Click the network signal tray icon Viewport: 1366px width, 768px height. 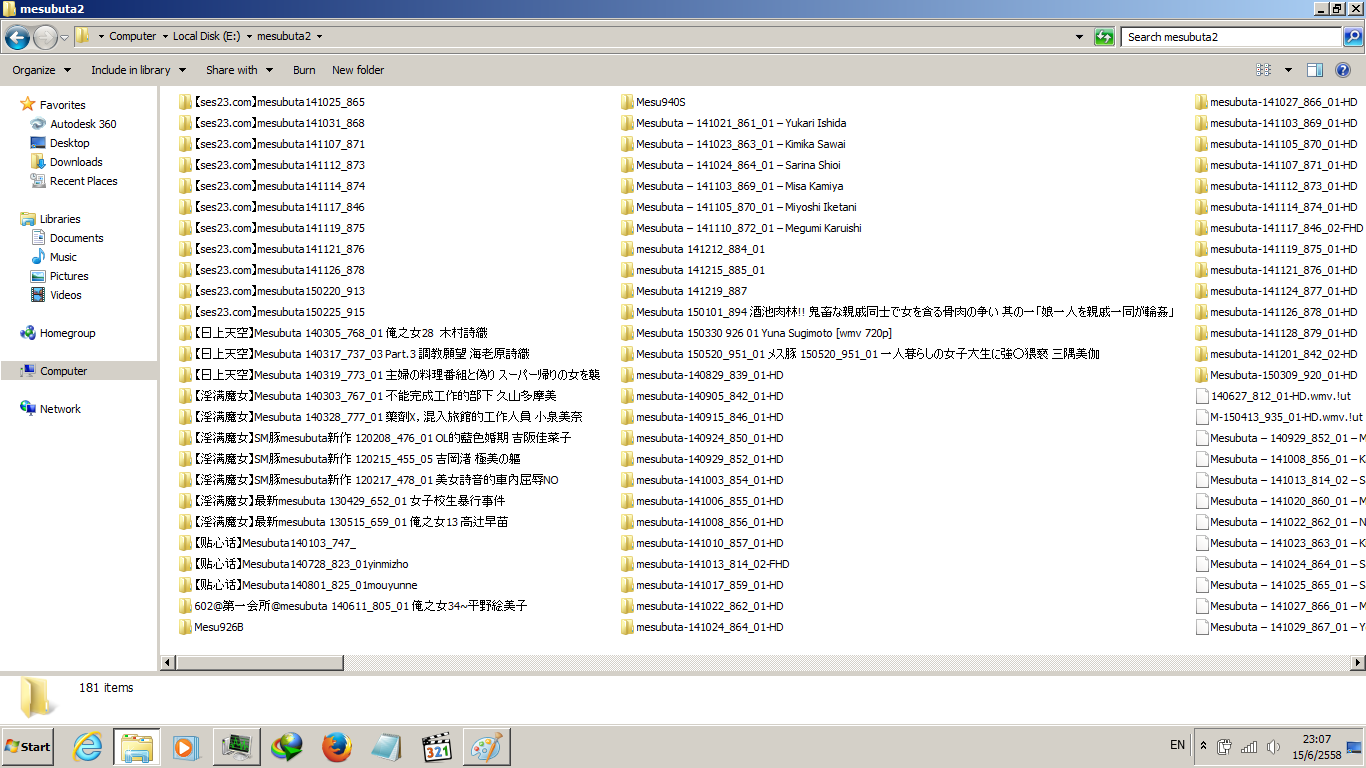tap(1249, 746)
